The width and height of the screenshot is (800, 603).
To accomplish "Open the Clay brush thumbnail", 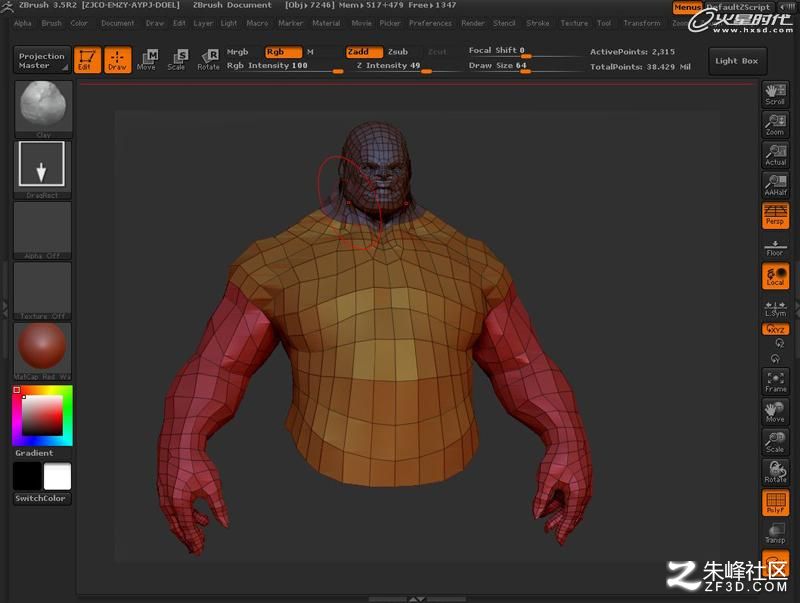I will tap(43, 109).
